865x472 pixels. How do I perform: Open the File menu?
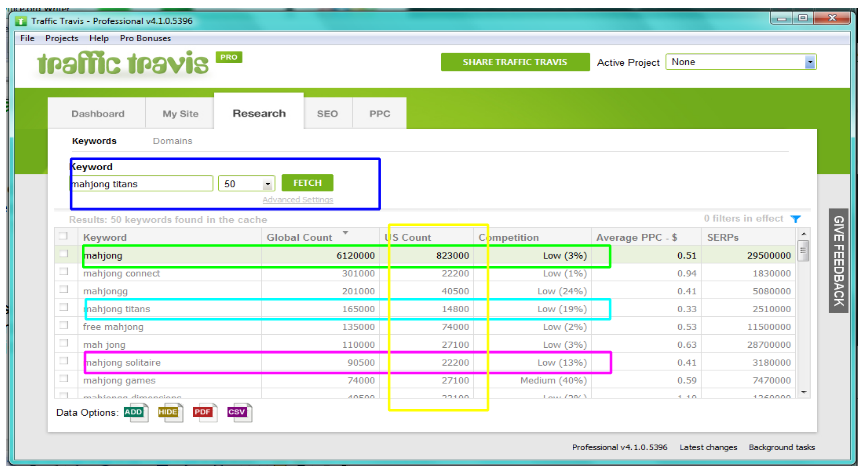point(27,38)
